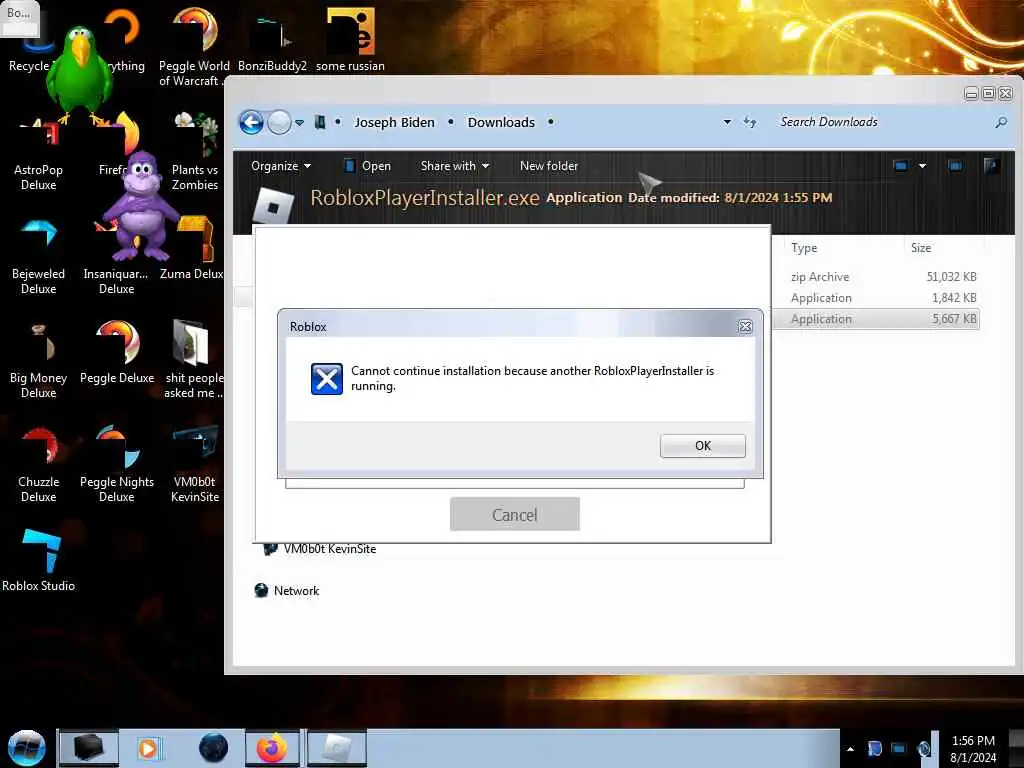The height and width of the screenshot is (768, 1024).
Task: Open the Roblox Studio desktop icon
Action: 39,560
